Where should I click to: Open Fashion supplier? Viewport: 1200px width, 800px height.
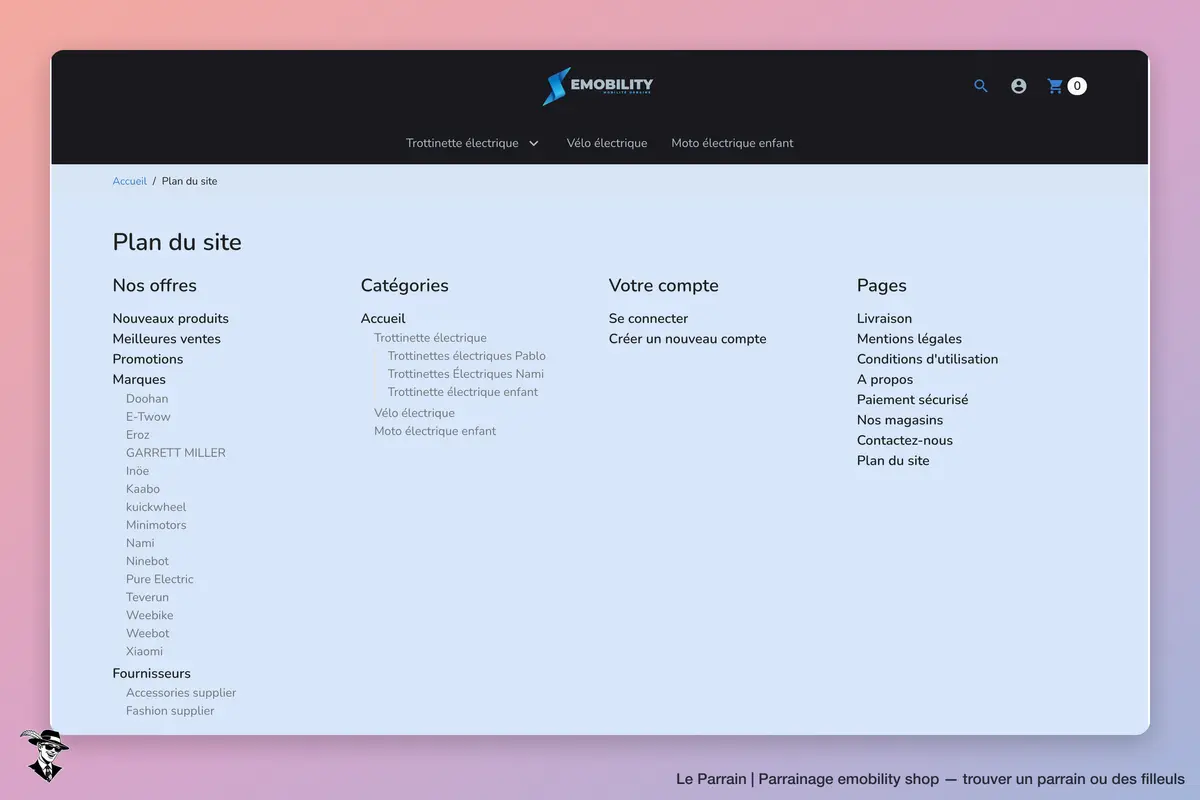(170, 711)
